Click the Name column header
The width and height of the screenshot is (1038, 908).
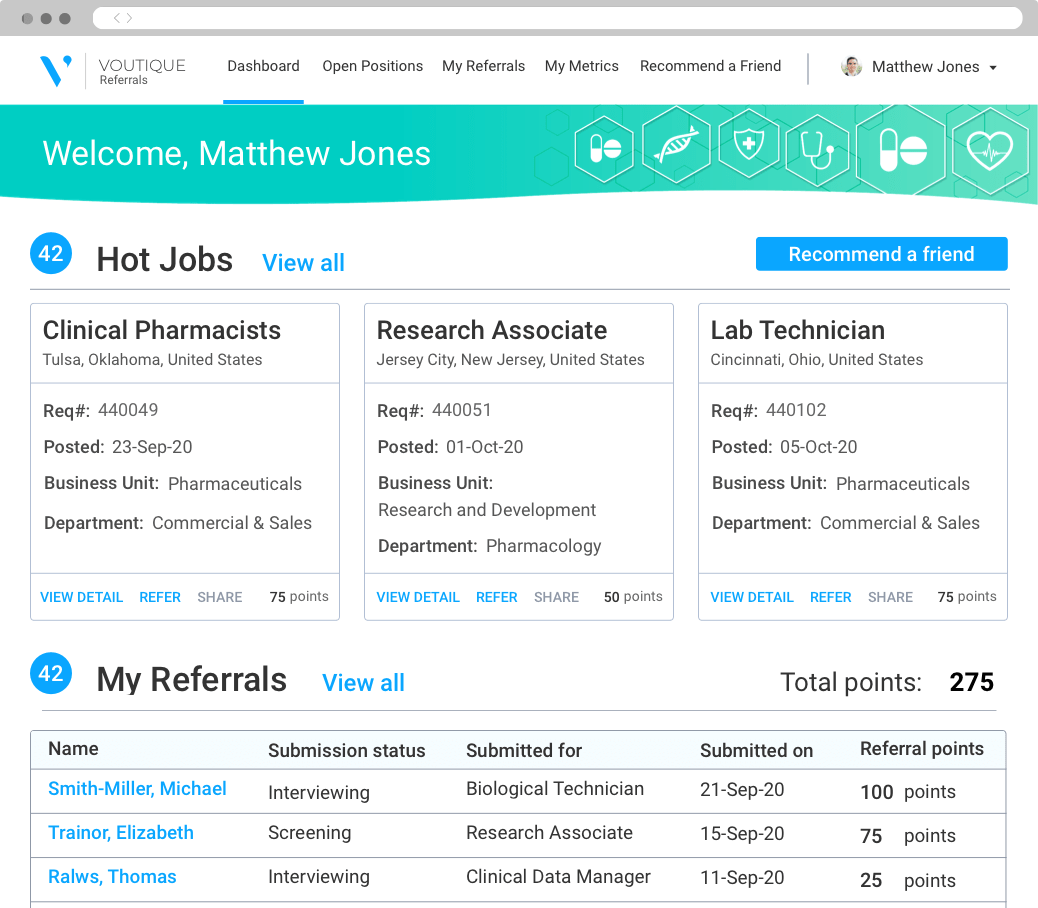tap(73, 749)
